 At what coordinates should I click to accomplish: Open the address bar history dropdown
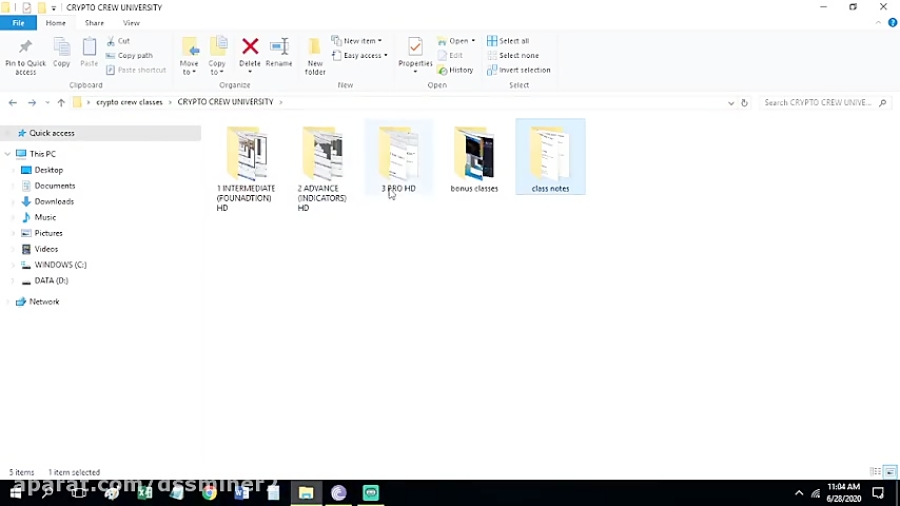pyautogui.click(x=731, y=103)
